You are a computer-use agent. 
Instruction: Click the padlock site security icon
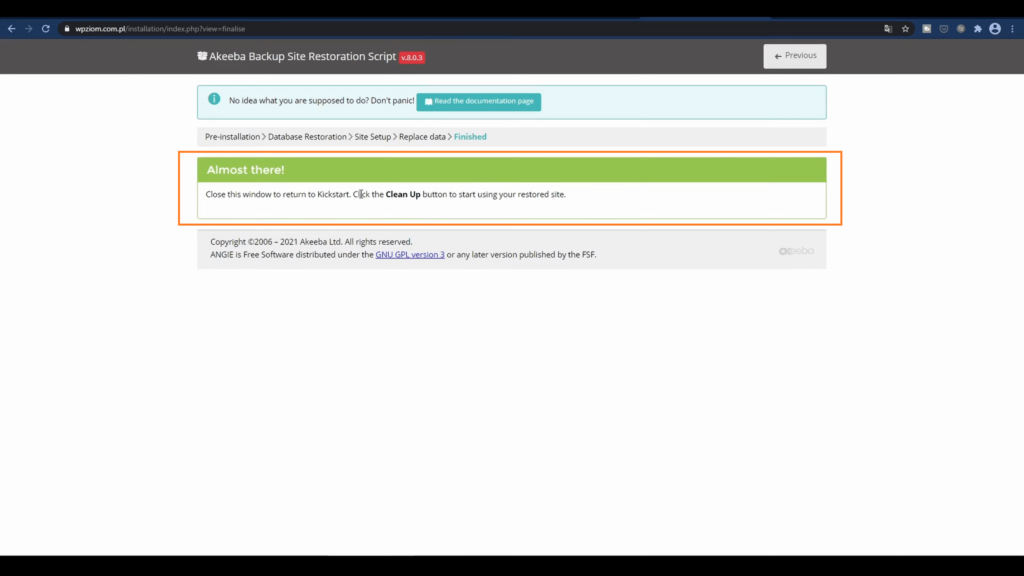point(67,29)
